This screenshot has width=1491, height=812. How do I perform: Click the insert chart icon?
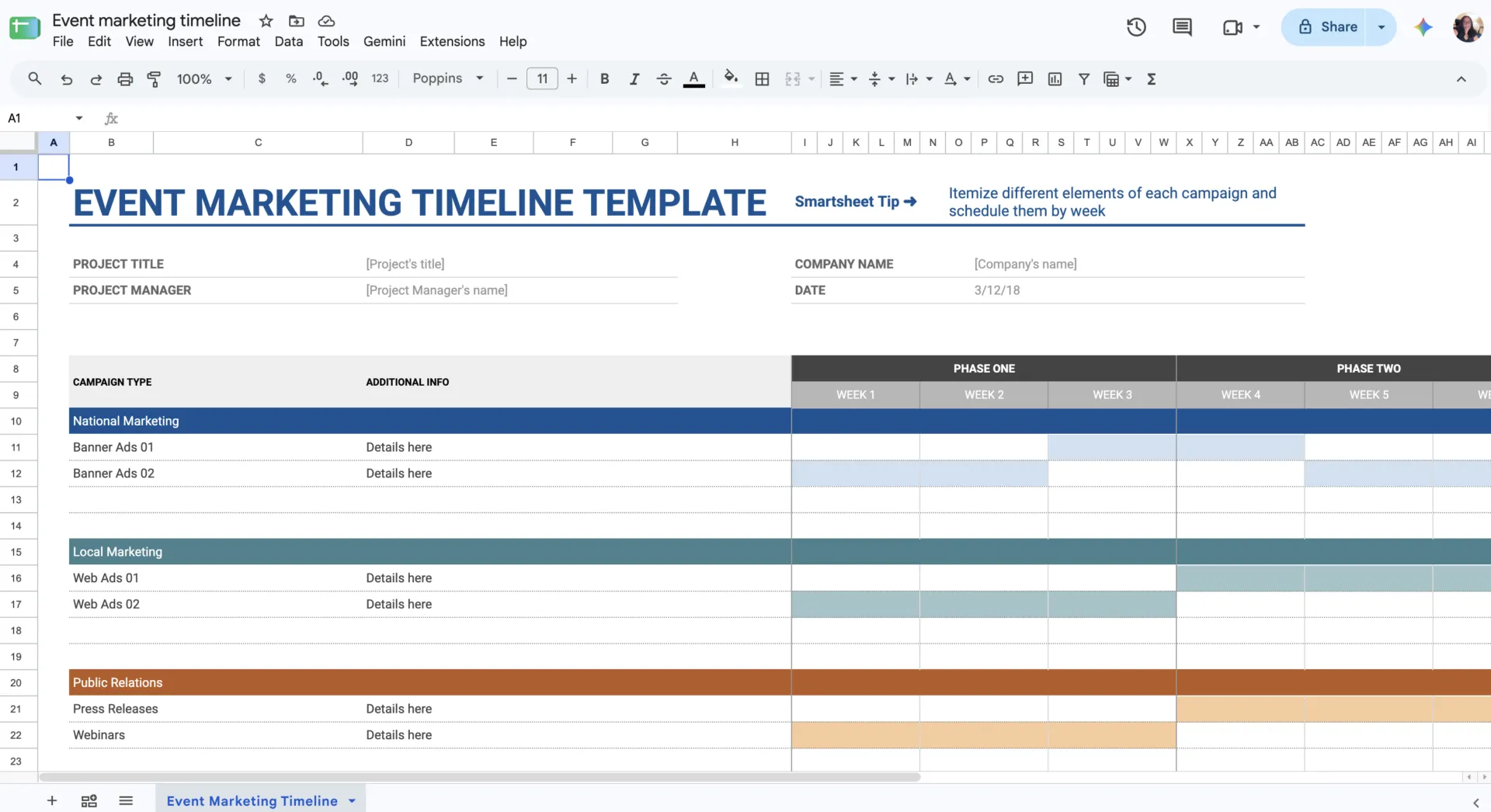[1055, 78]
